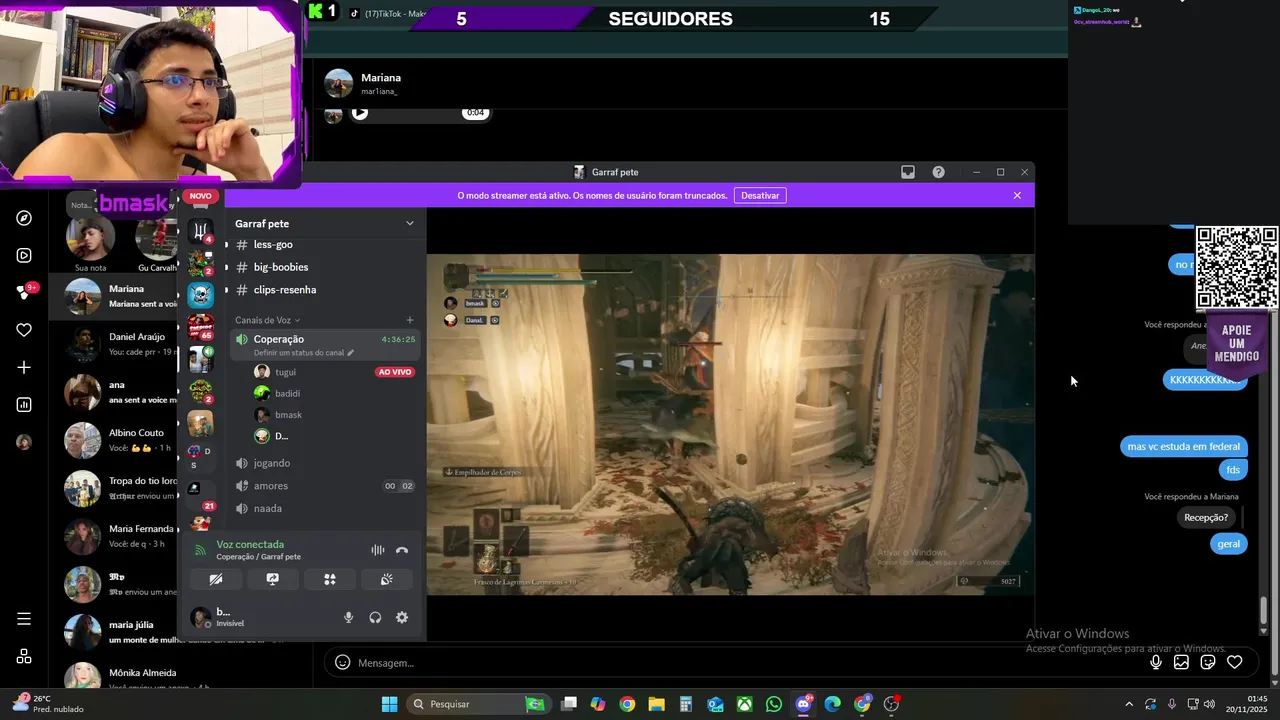Show hidden tray icons chevron
This screenshot has width=1280, height=720.
tap(1129, 704)
